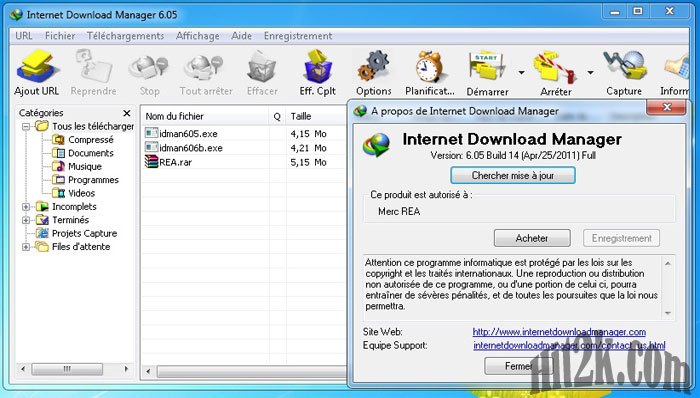
Task: Select the Musique category
Action: (85, 166)
